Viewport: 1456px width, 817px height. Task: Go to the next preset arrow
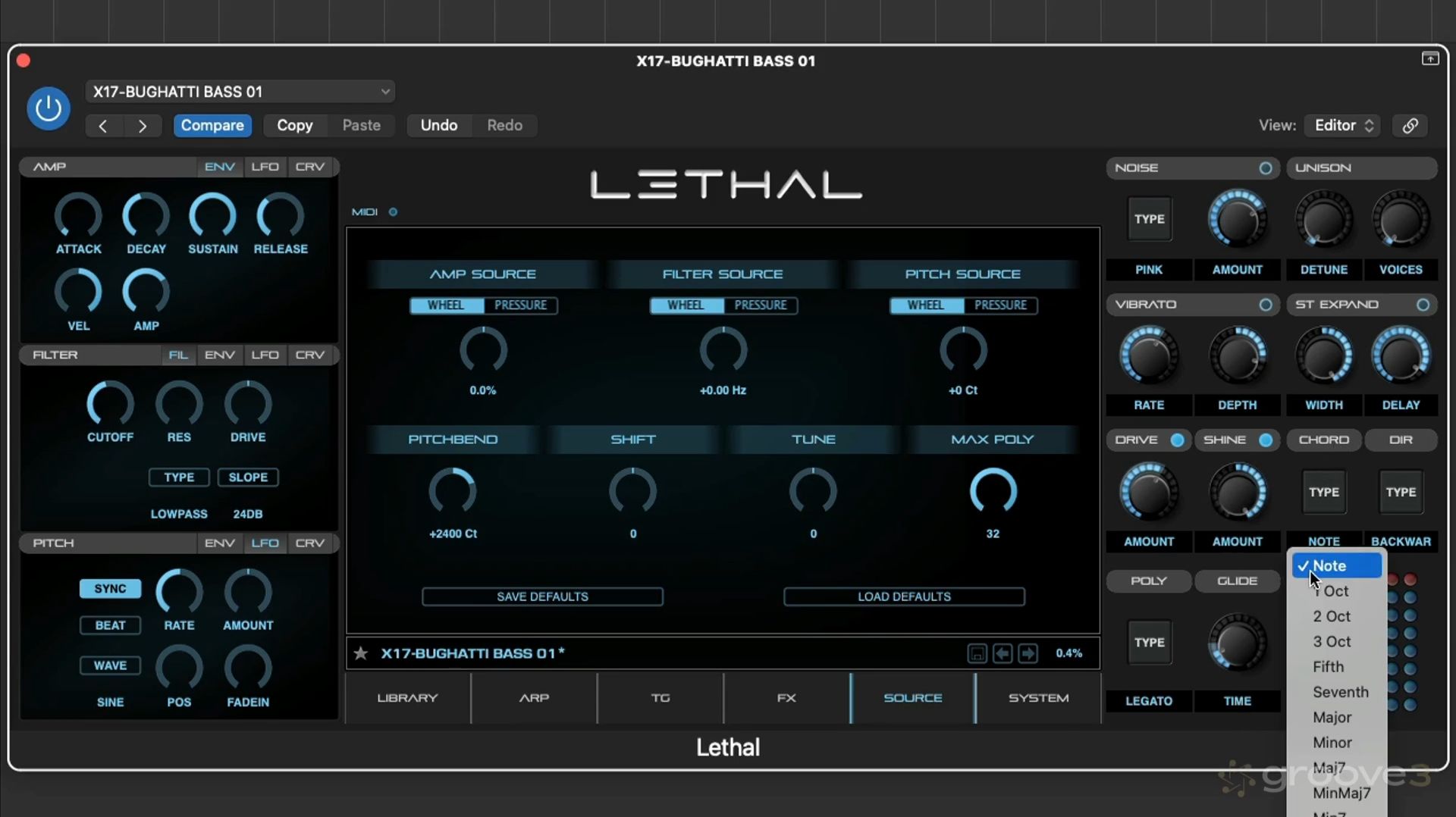tap(143, 126)
